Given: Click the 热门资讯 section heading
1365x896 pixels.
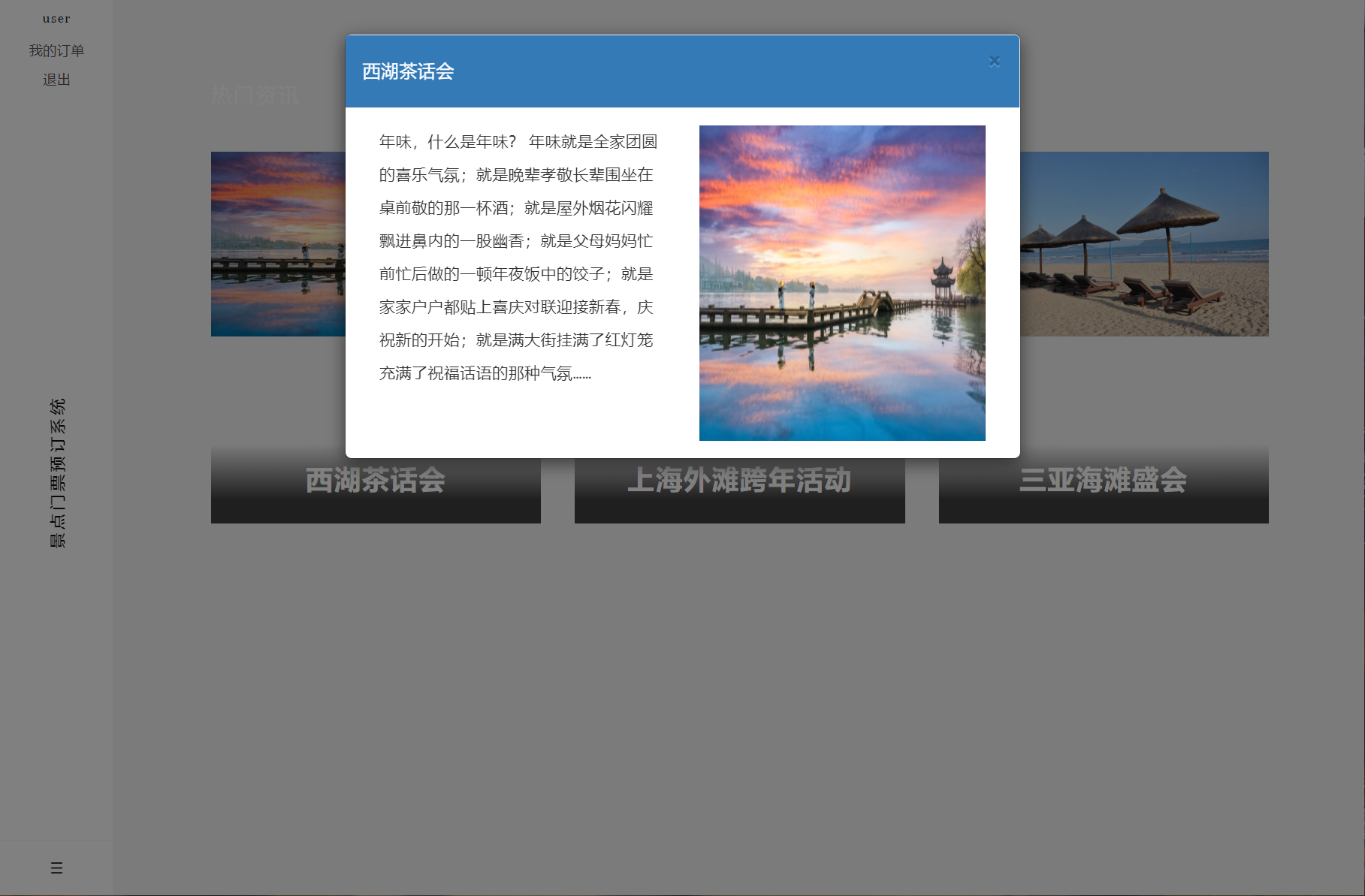Looking at the screenshot, I should 256,95.
